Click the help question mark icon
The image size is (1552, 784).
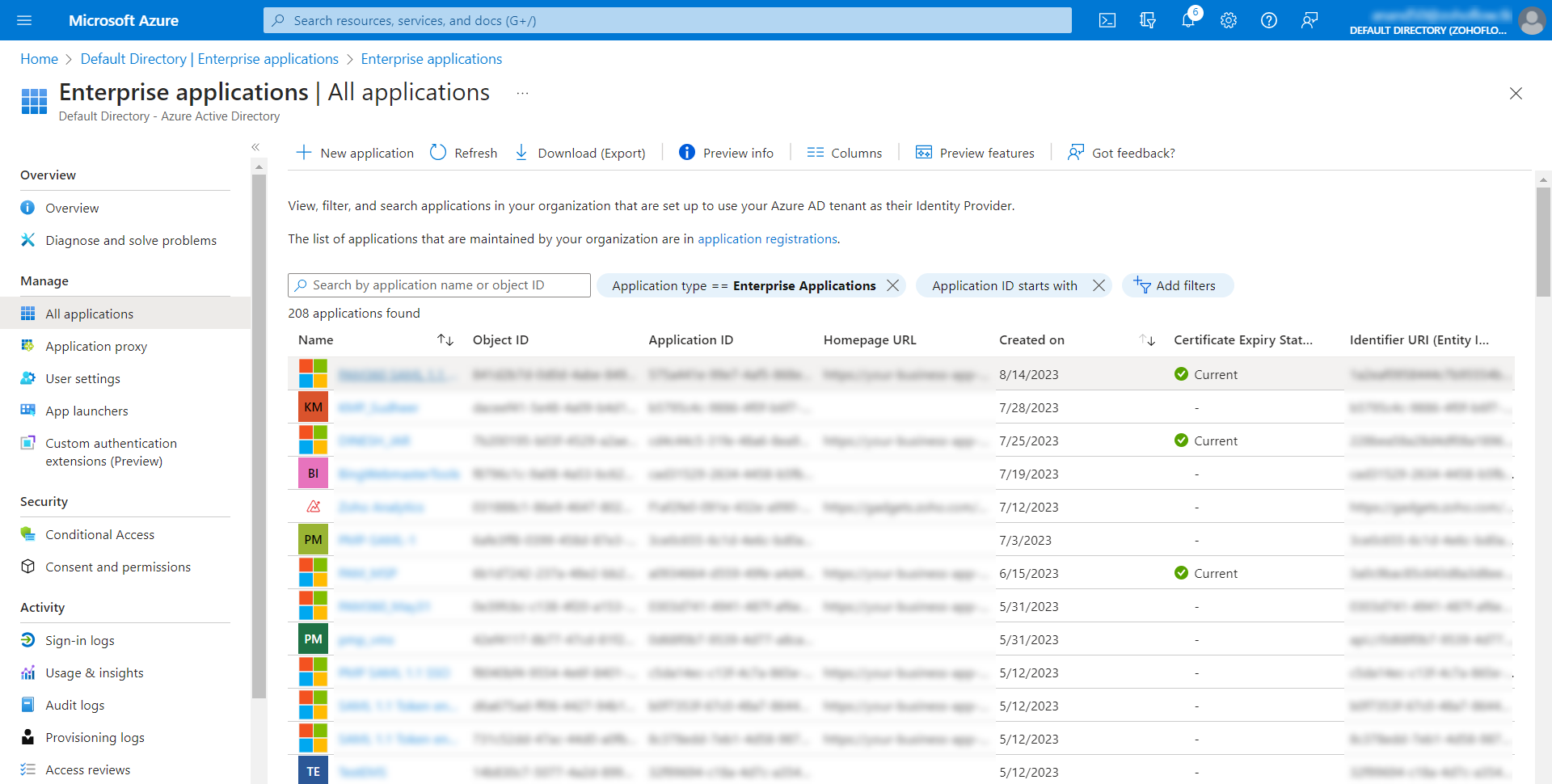(x=1269, y=20)
